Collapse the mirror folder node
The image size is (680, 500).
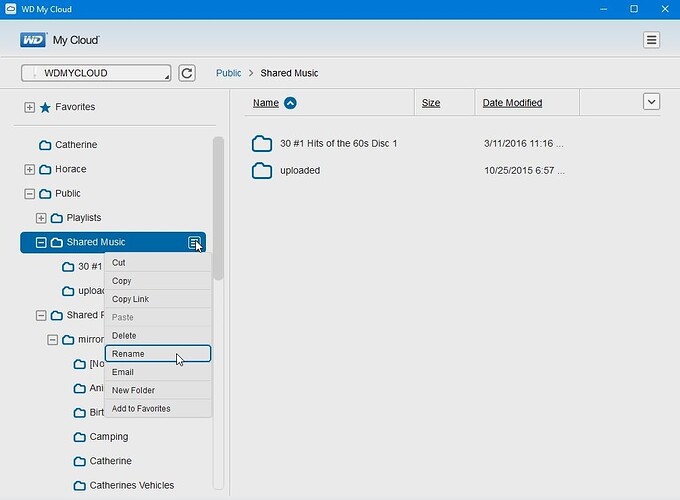click(52, 339)
